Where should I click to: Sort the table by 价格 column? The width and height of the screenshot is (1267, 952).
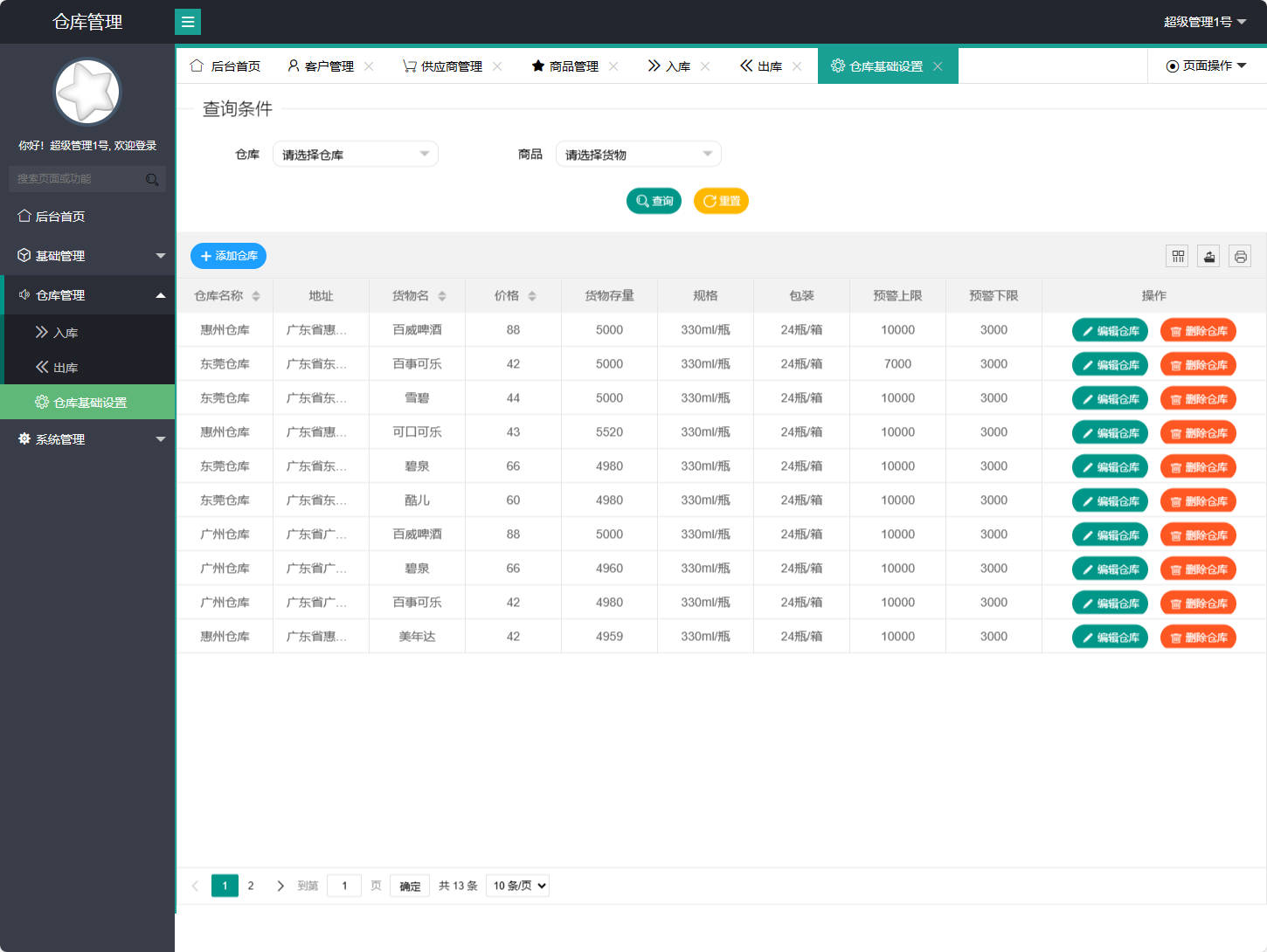513,295
